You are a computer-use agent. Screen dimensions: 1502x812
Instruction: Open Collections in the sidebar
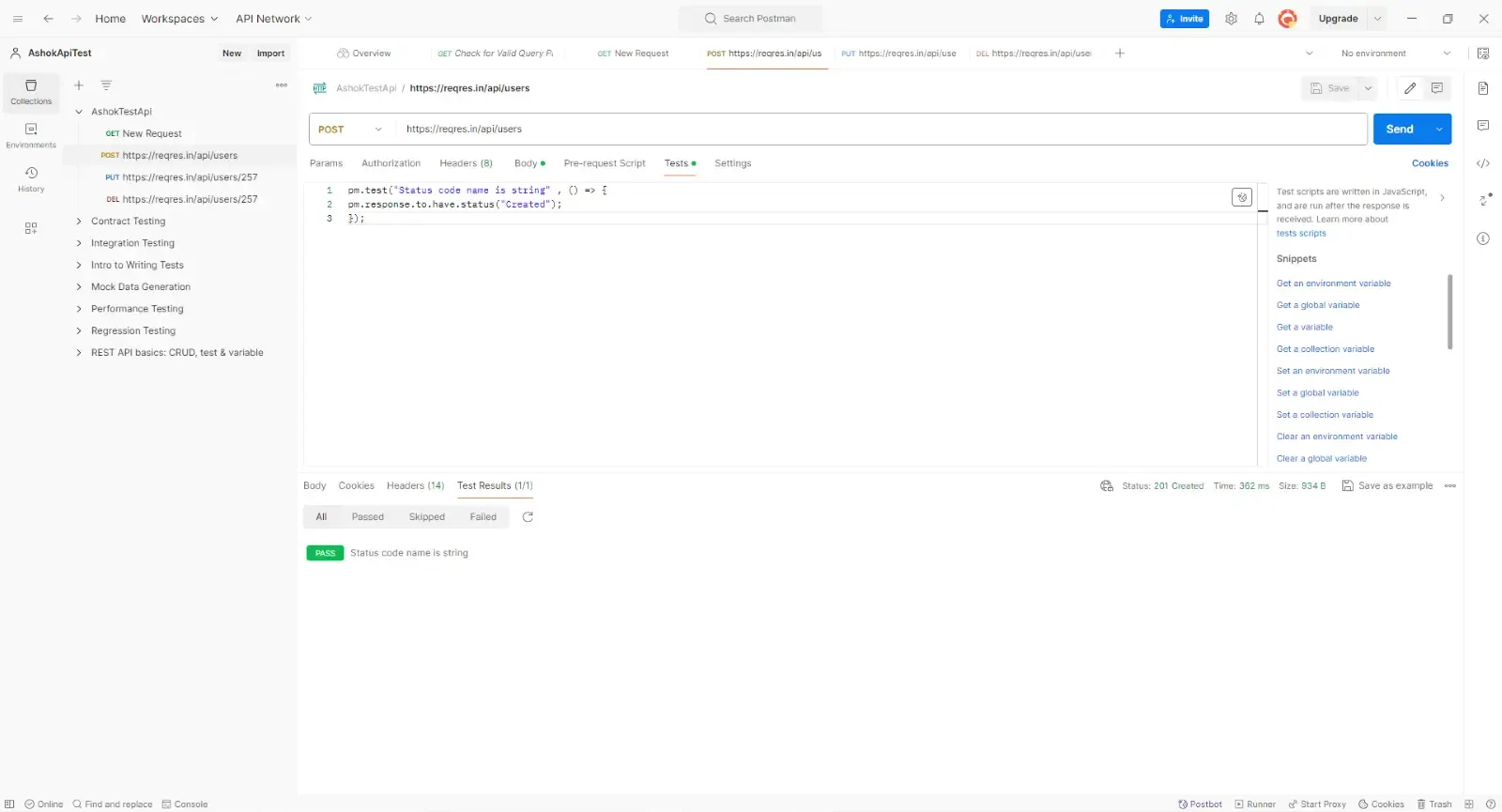[x=31, y=92]
